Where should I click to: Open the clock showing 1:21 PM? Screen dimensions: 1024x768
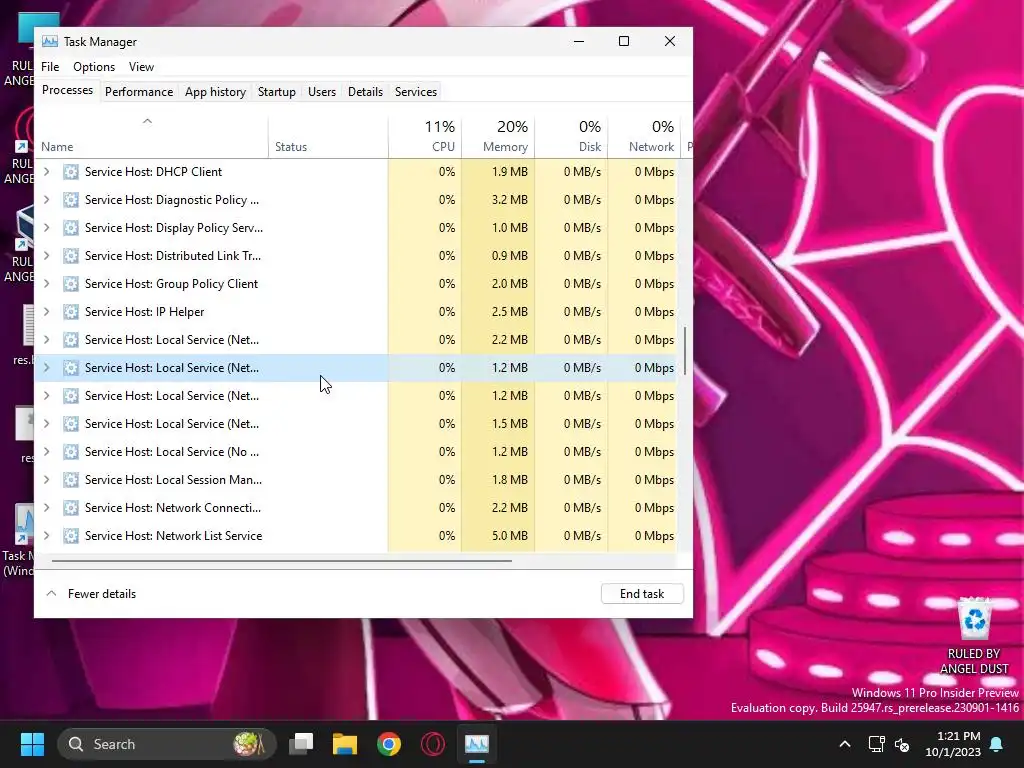point(953,744)
